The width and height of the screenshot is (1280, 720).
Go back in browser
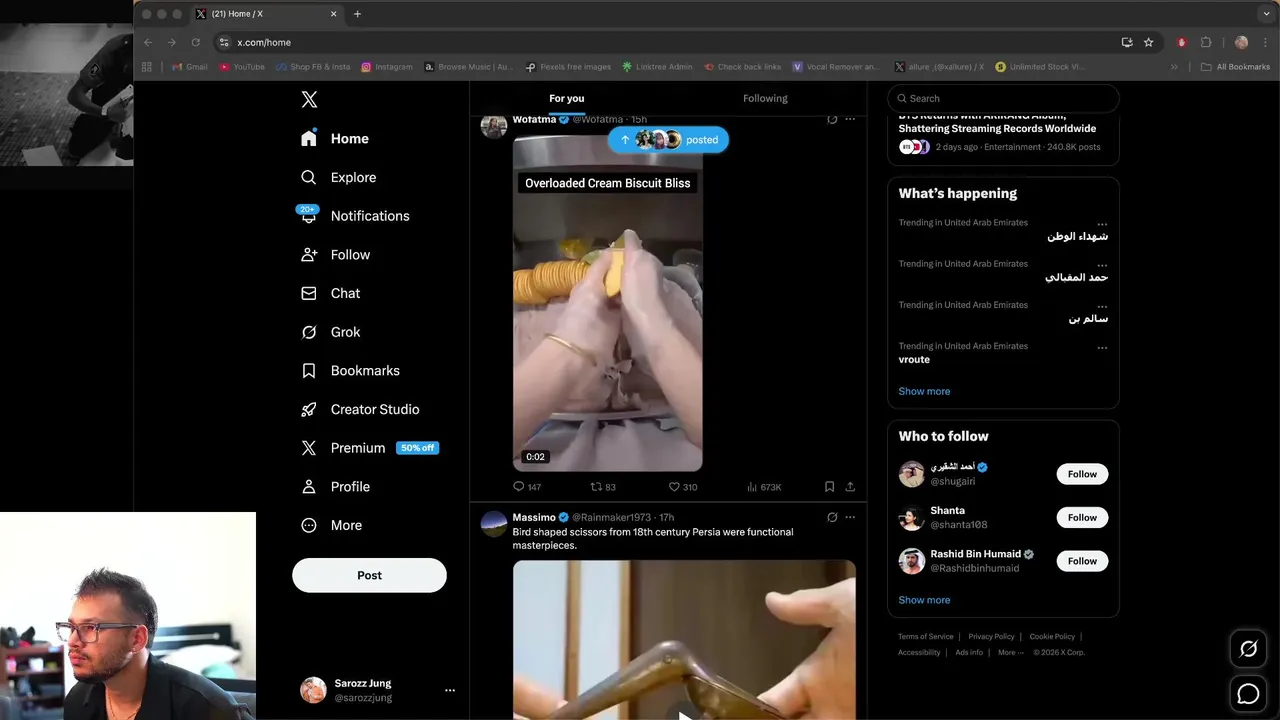point(148,42)
